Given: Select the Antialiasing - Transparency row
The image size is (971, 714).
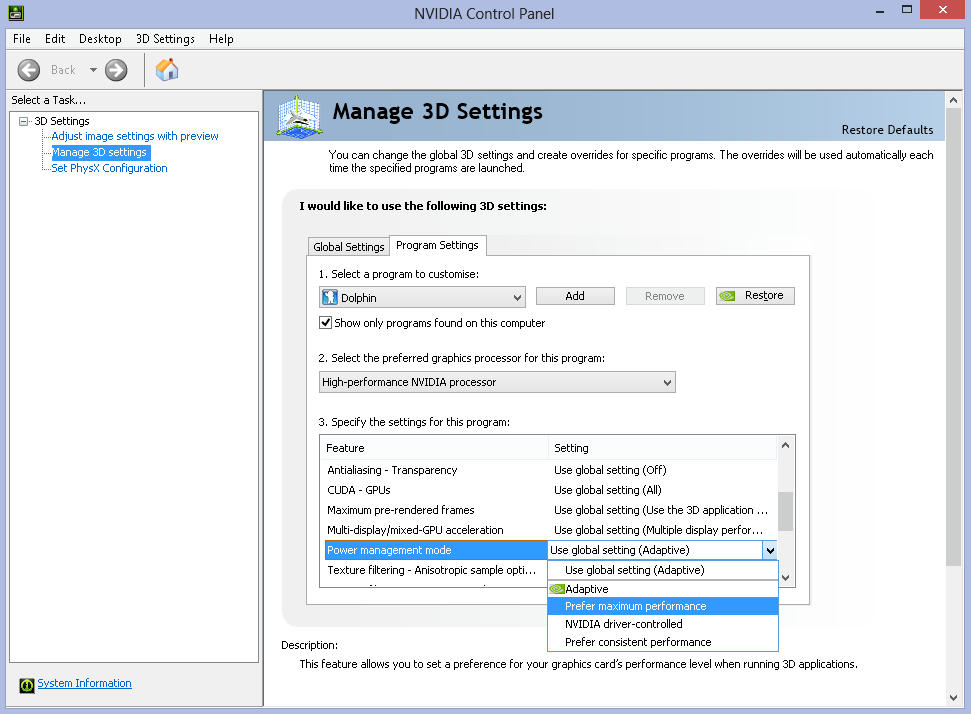Looking at the screenshot, I should coord(548,470).
